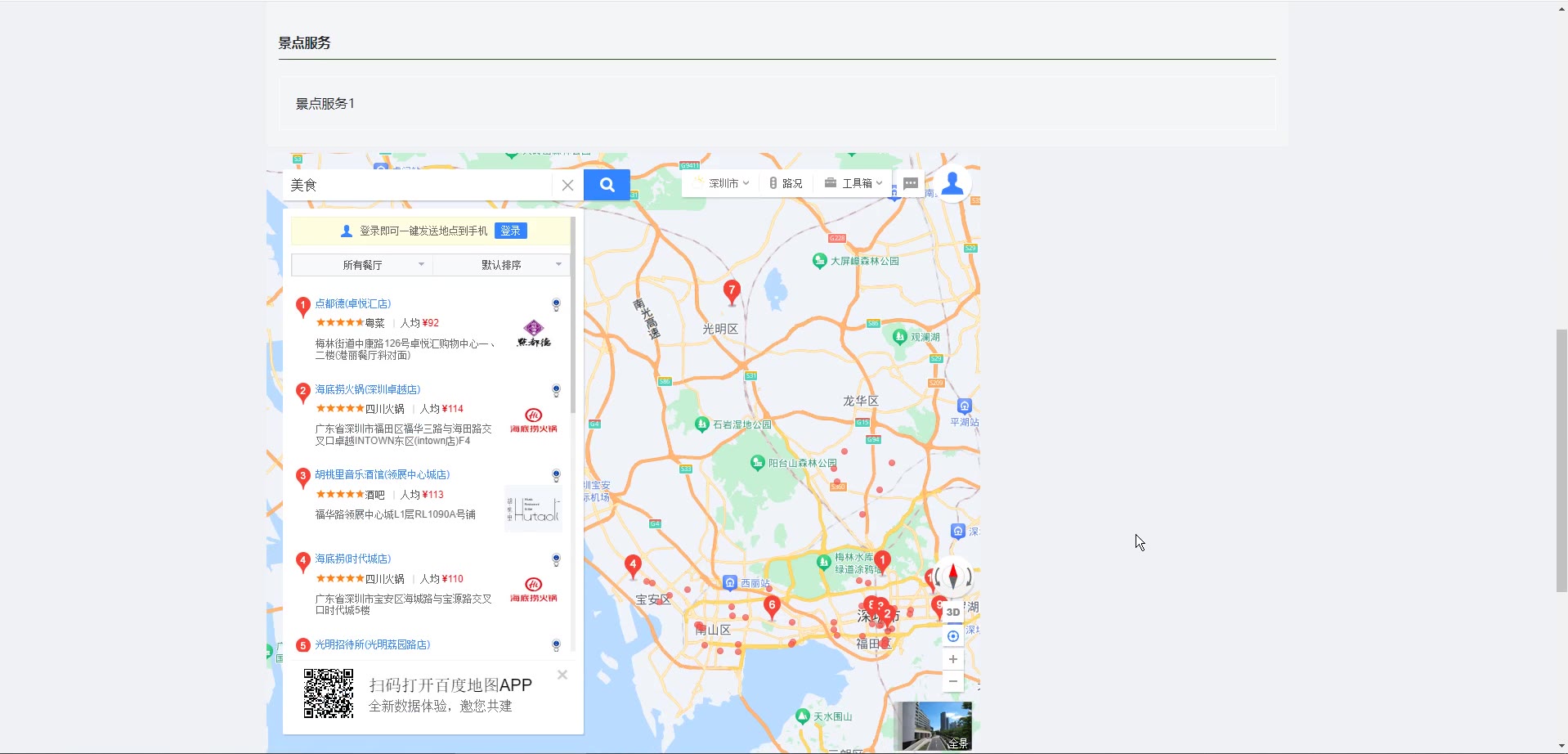Click the results list scrollbar
The width and height of the screenshot is (1568, 754).
(573, 315)
